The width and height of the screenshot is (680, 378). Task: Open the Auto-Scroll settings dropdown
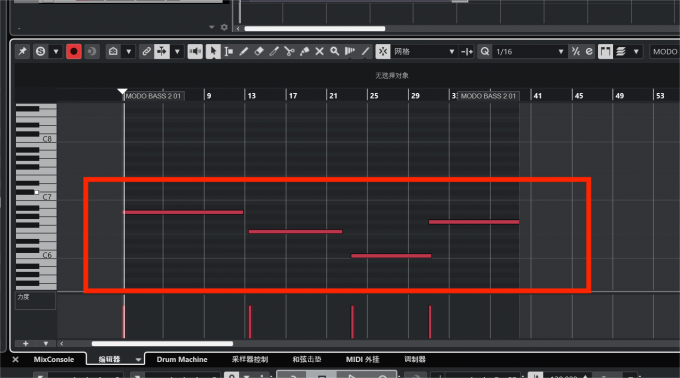pos(177,52)
